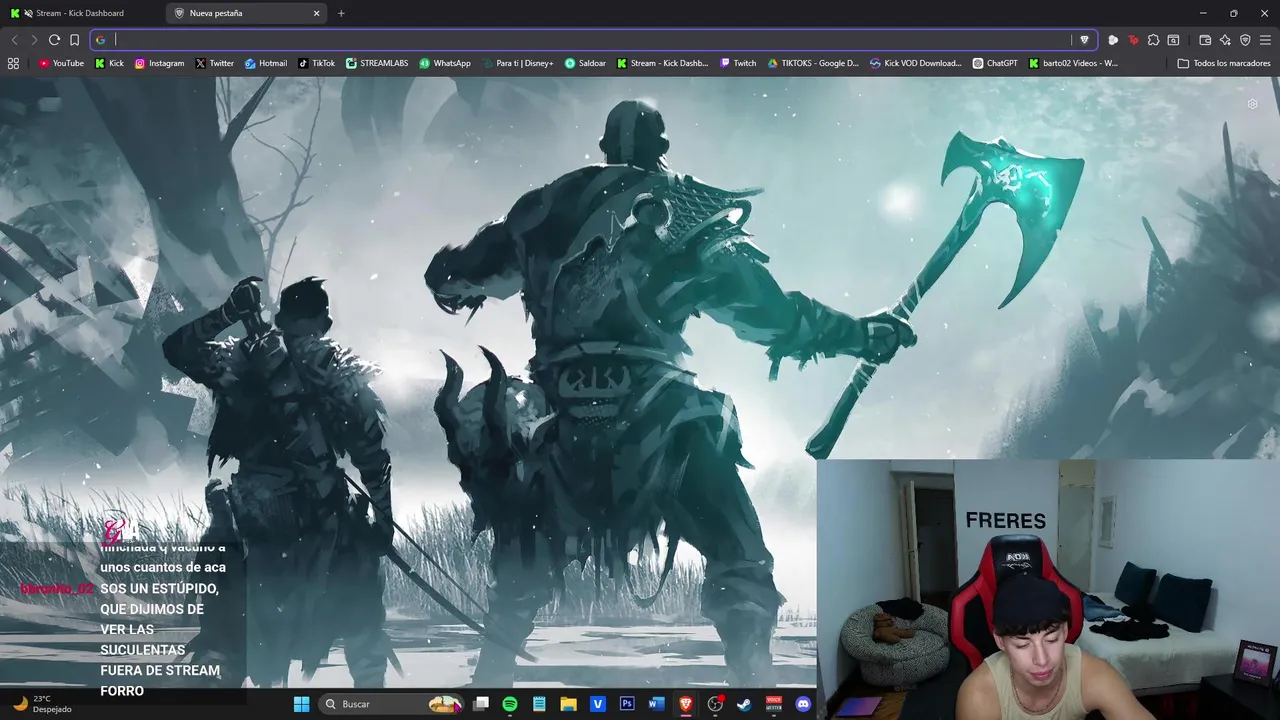Bookmark this page using bookmark icon
The height and width of the screenshot is (720, 1280).
click(74, 40)
